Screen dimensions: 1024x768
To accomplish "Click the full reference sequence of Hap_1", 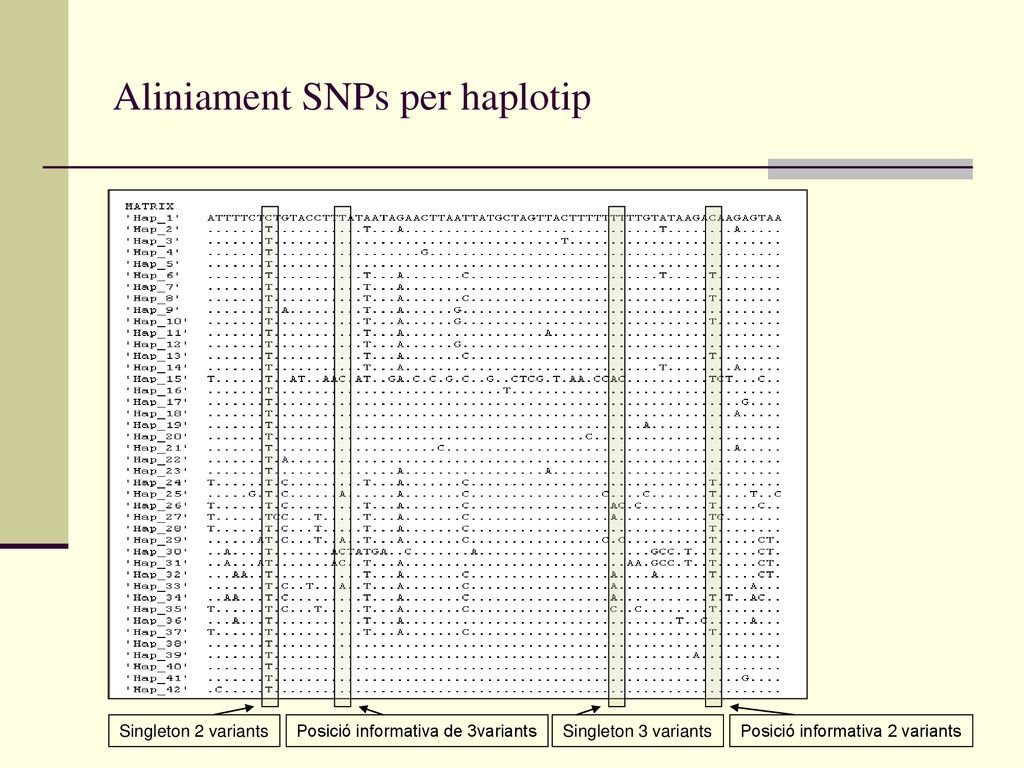I will click(494, 218).
